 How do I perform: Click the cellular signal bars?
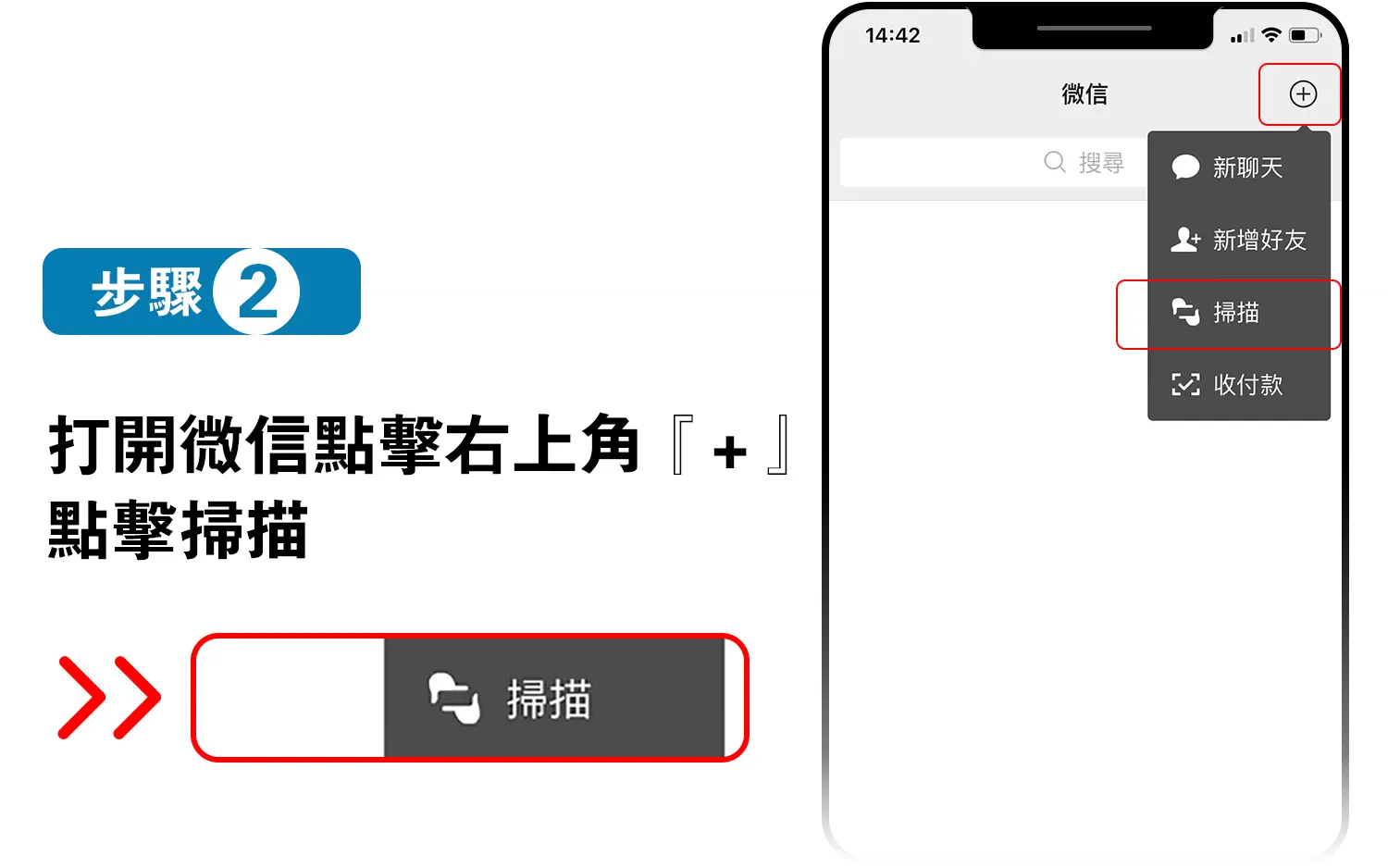(1242, 36)
